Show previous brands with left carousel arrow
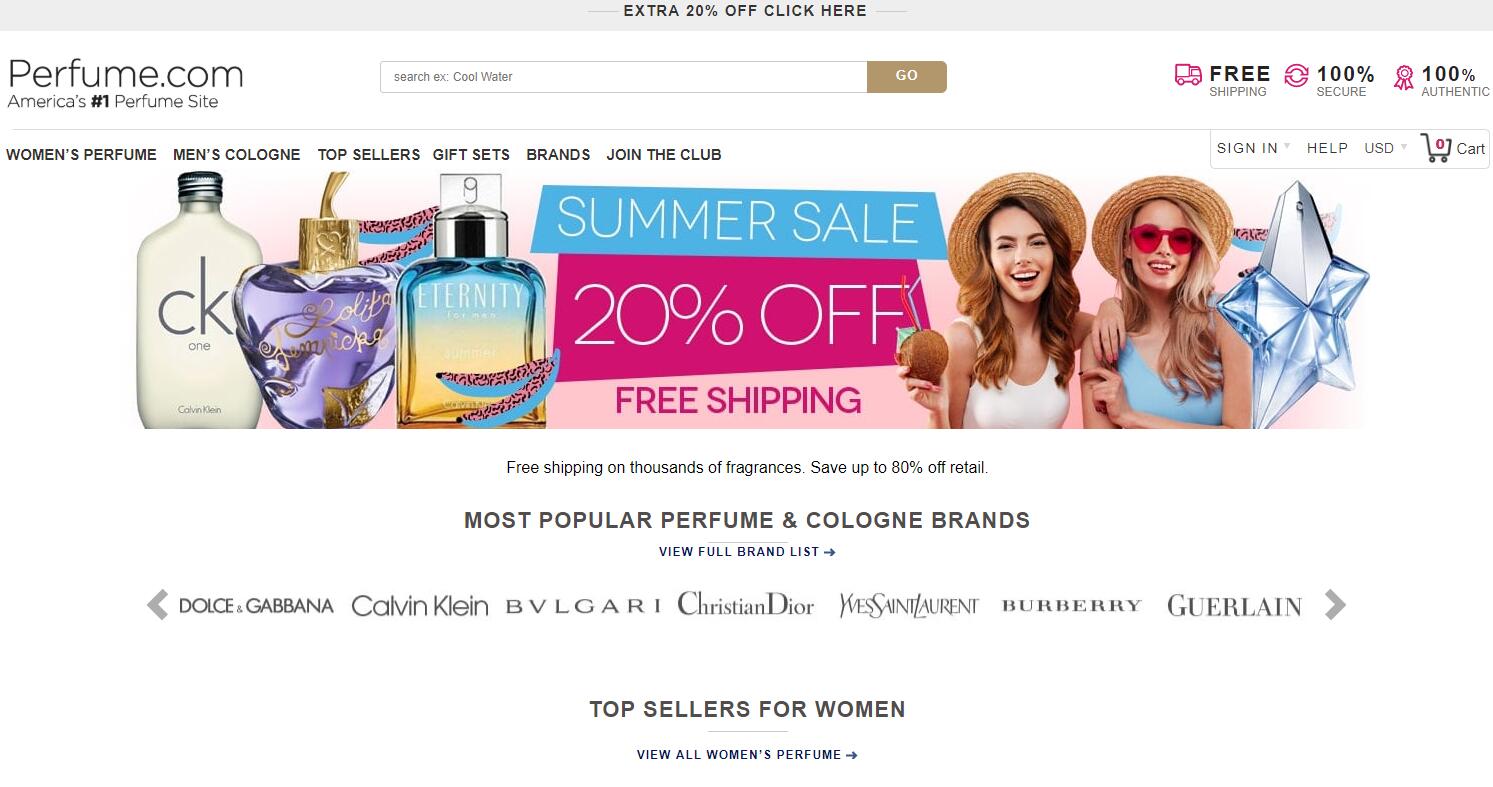This screenshot has width=1493, height=787. [x=157, y=605]
